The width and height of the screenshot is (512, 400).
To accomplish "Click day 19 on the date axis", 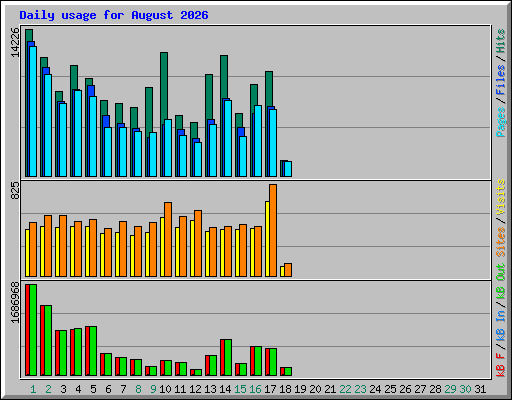I will click(300, 389).
